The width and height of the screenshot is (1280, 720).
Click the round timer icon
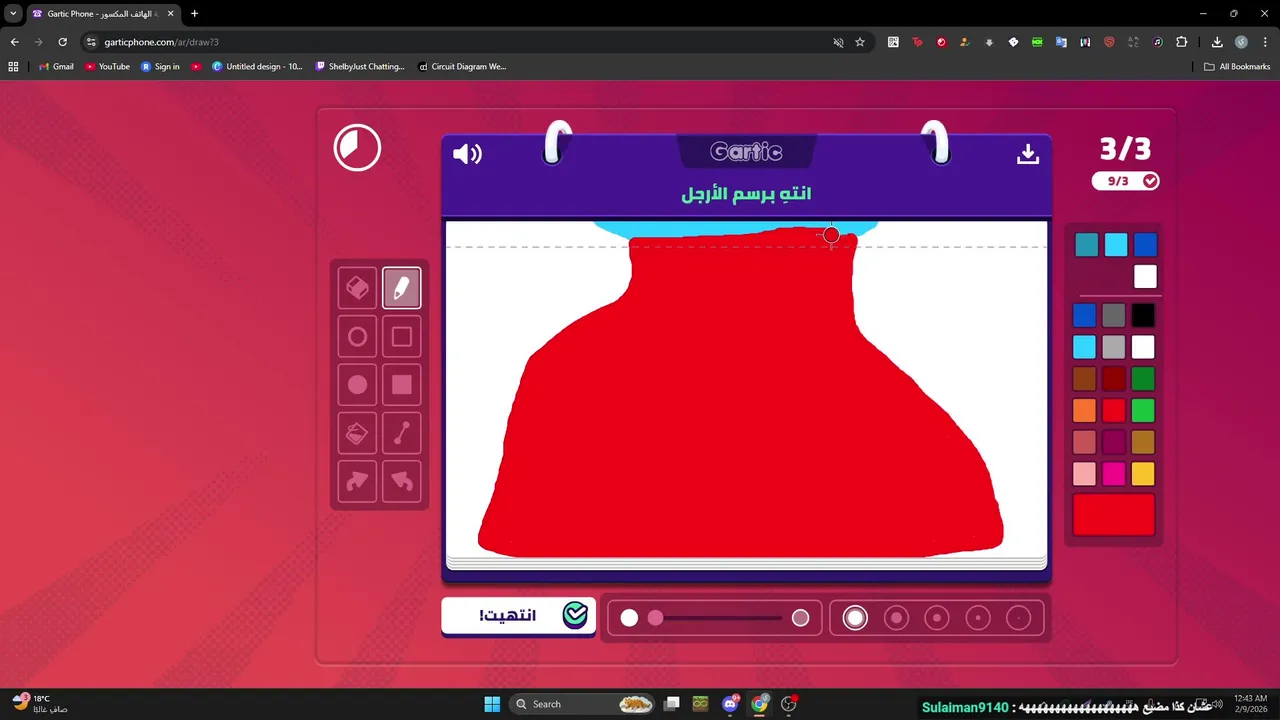[357, 148]
